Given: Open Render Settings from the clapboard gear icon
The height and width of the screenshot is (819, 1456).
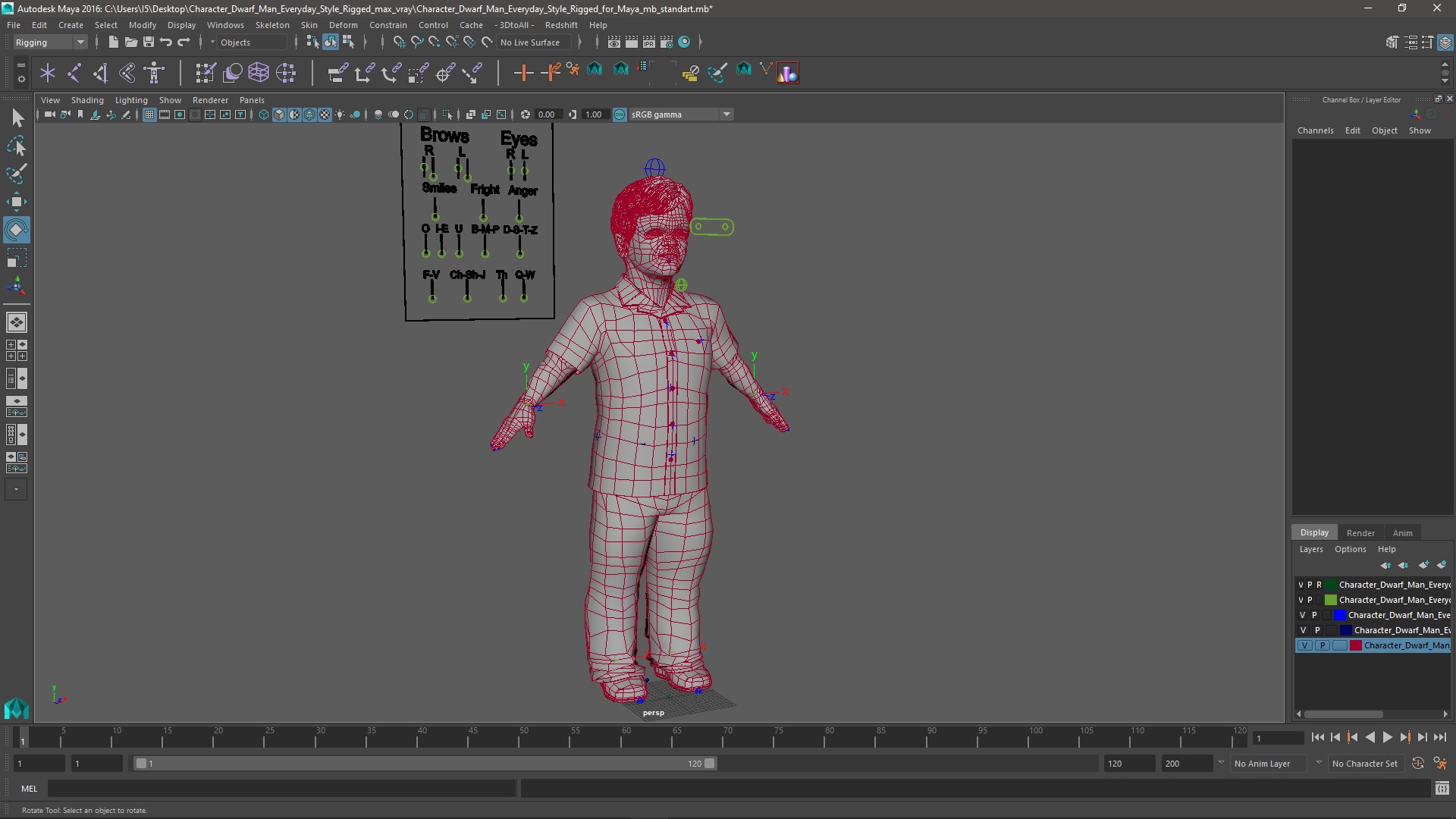Looking at the screenshot, I should pyautogui.click(x=667, y=42).
